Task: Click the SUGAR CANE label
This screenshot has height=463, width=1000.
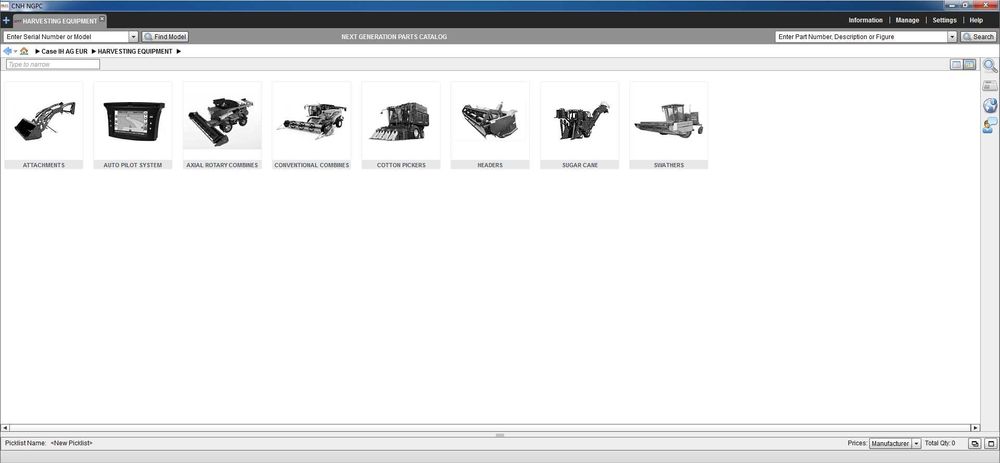Action: tap(580, 165)
